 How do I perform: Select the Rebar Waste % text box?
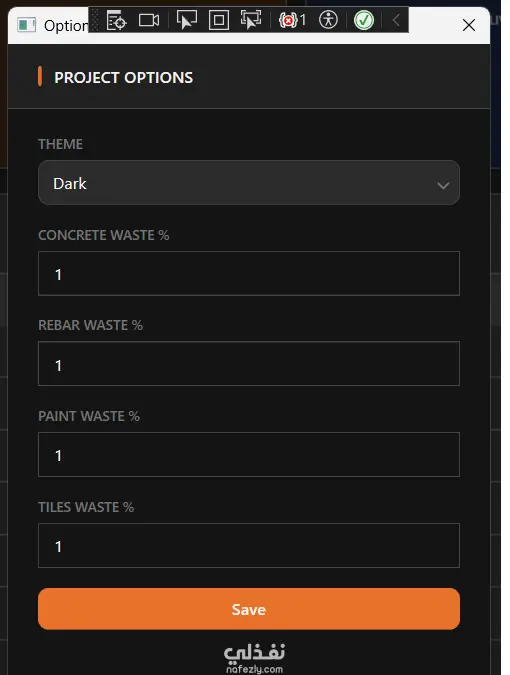coord(249,363)
